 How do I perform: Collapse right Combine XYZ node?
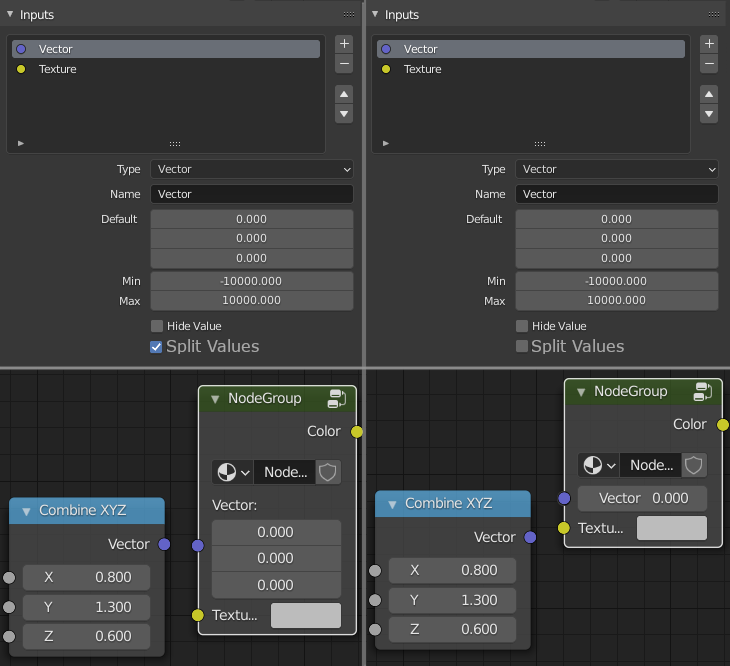(x=392, y=504)
